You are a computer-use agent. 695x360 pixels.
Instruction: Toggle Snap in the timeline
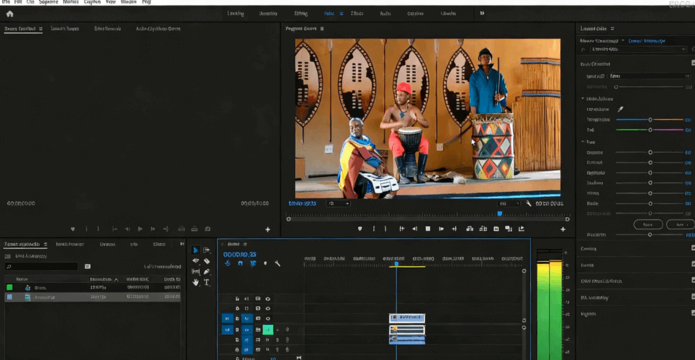pyautogui.click(x=240, y=263)
